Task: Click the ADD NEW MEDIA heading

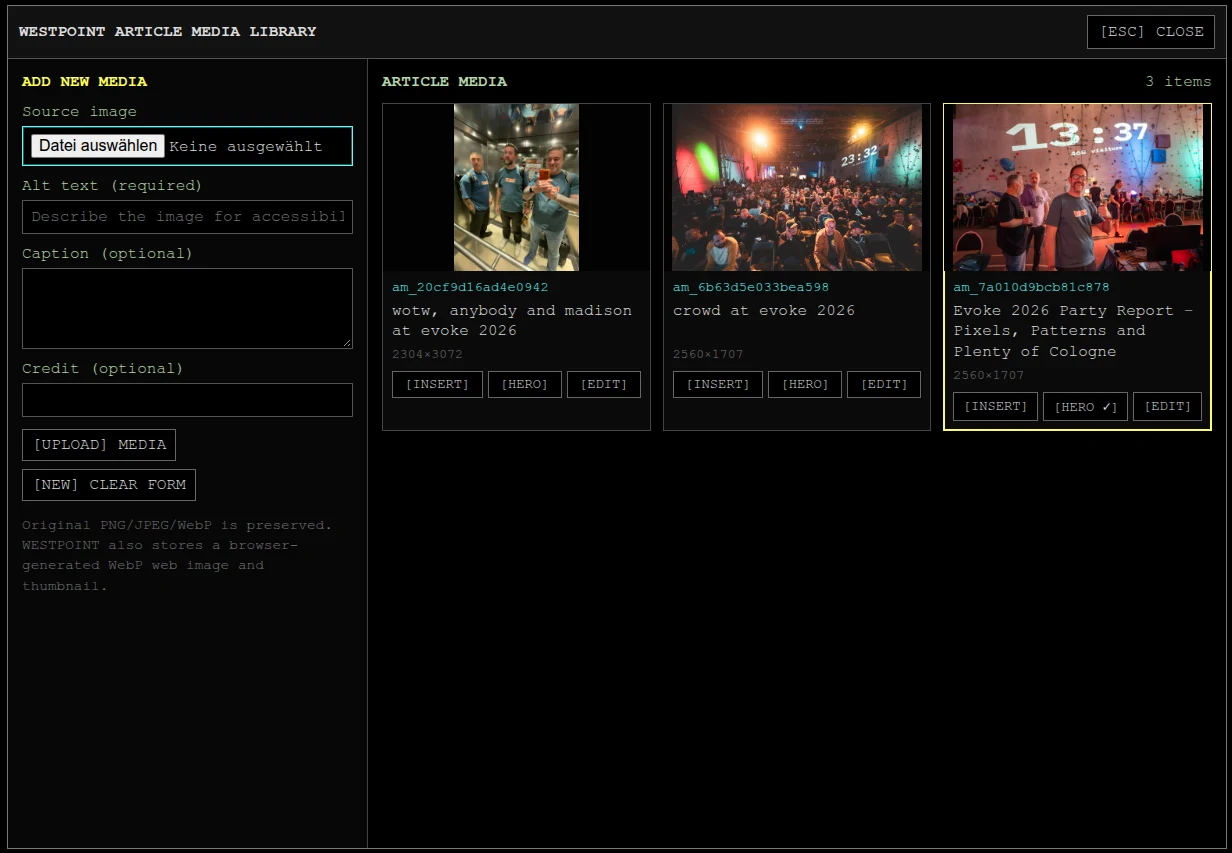Action: click(x=84, y=82)
